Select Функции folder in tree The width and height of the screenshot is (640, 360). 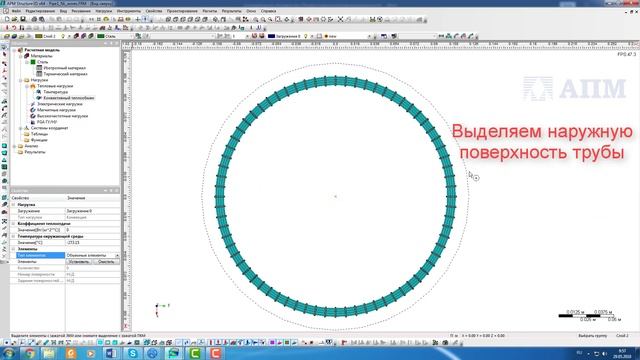tap(39, 140)
